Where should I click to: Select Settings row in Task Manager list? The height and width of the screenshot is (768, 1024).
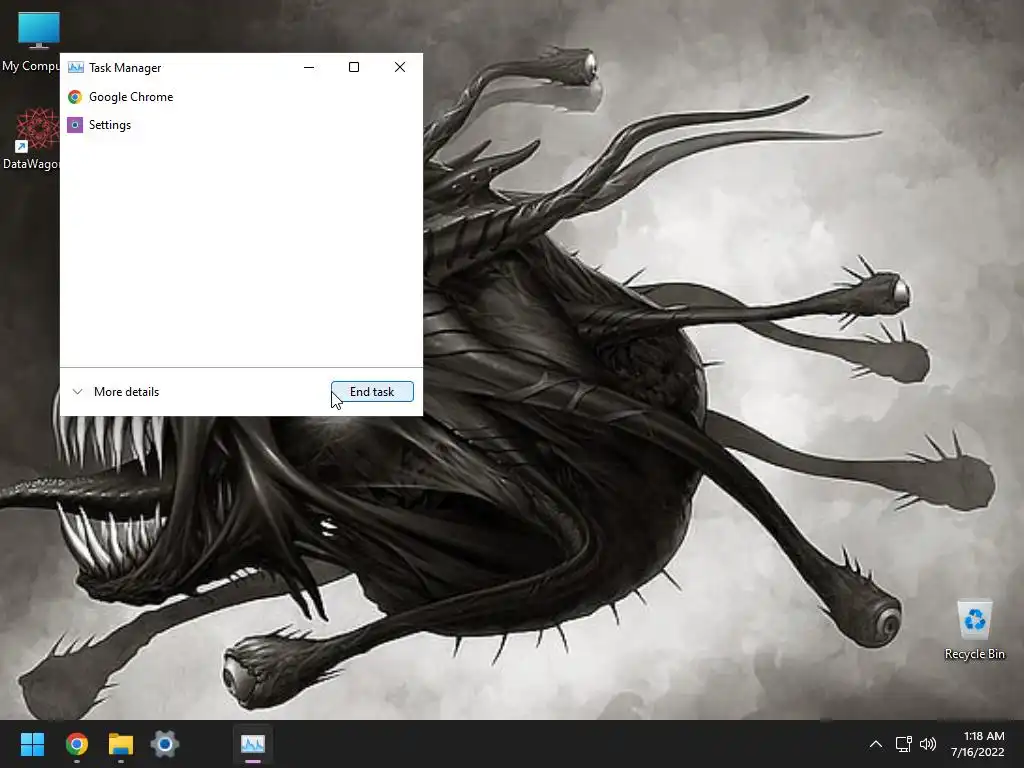point(241,125)
